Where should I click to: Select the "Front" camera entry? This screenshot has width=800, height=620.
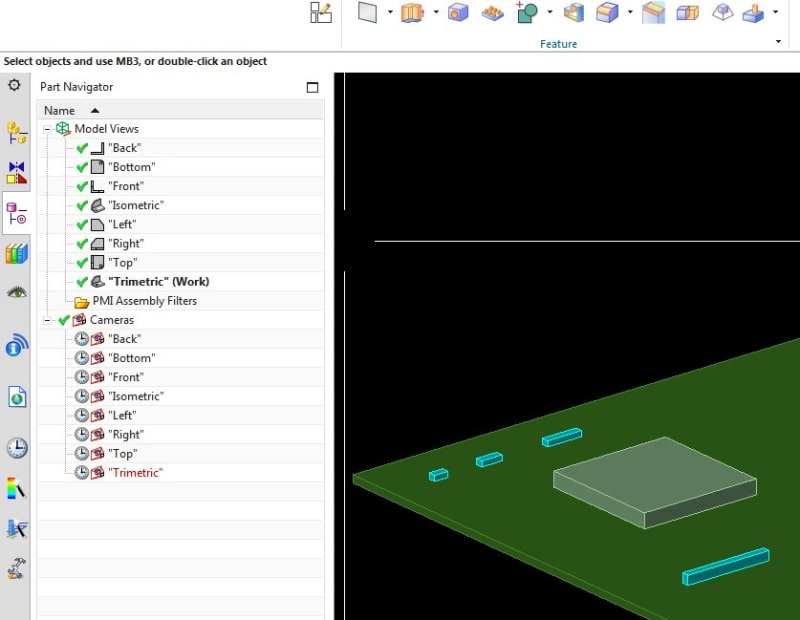(x=126, y=377)
